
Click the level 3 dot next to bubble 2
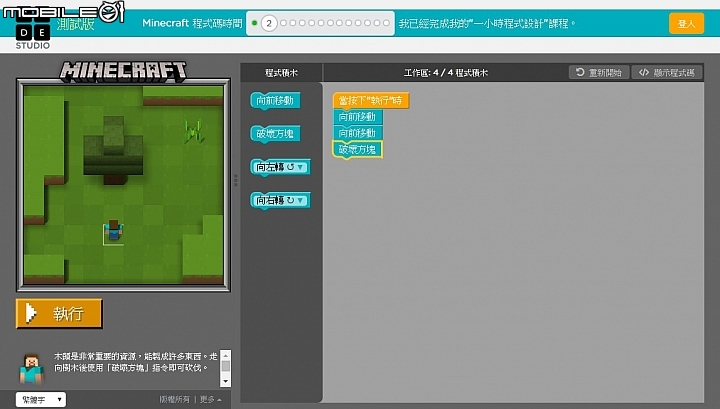tap(283, 23)
